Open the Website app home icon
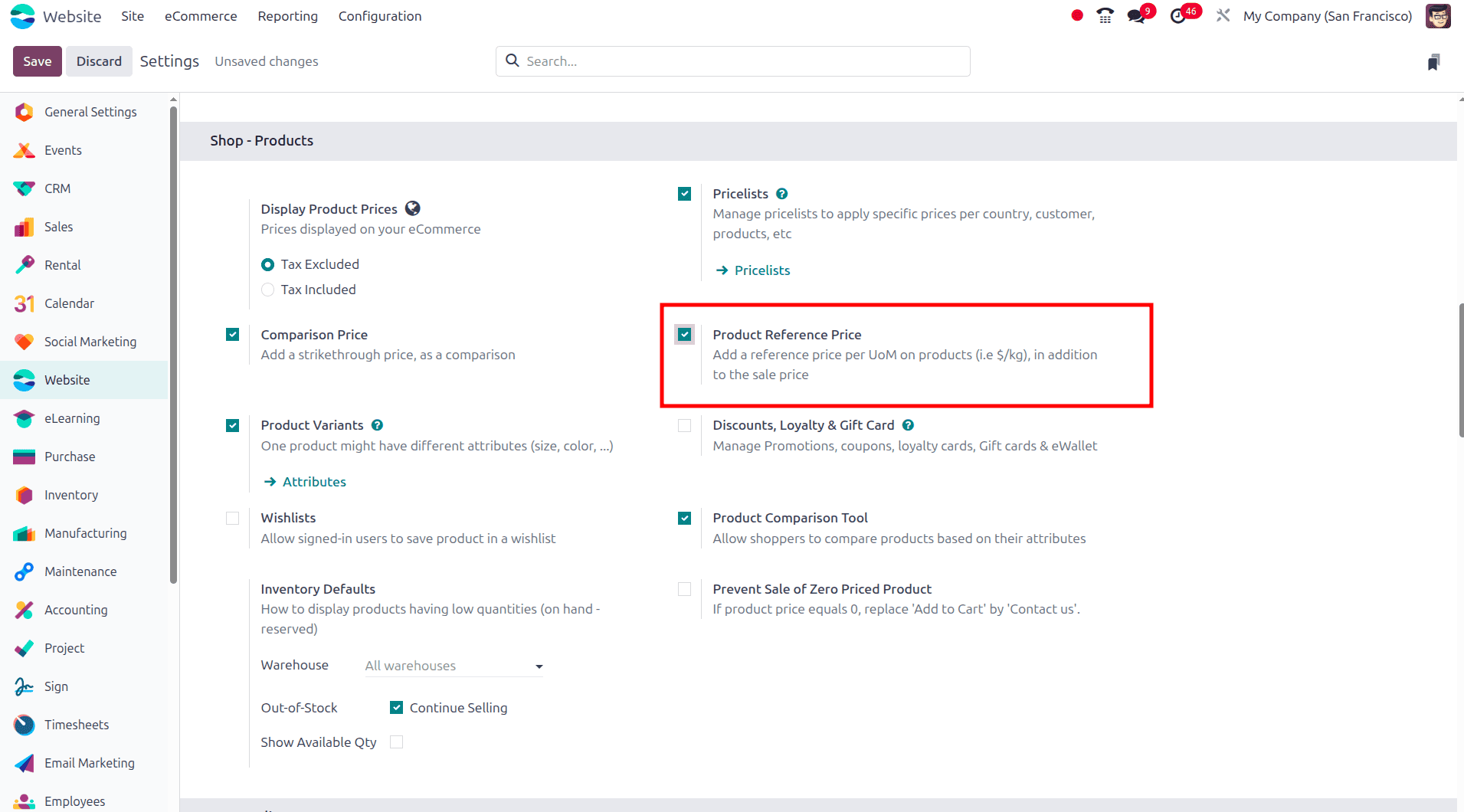 tap(23, 16)
